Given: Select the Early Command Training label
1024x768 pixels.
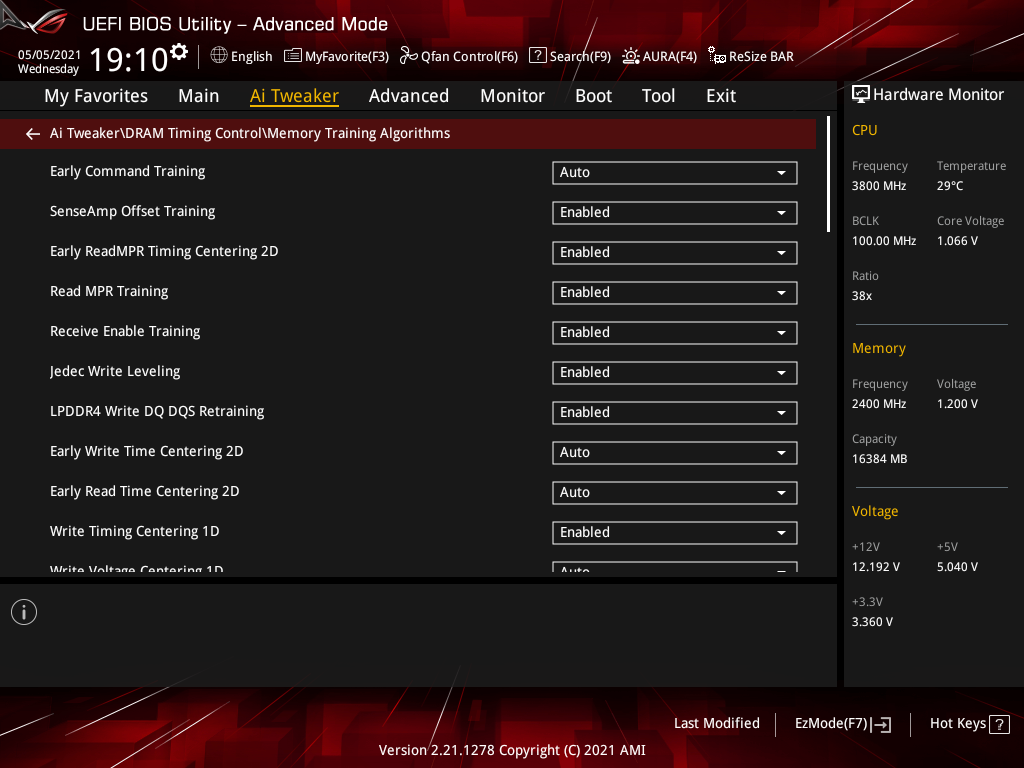Looking at the screenshot, I should tap(127, 172).
